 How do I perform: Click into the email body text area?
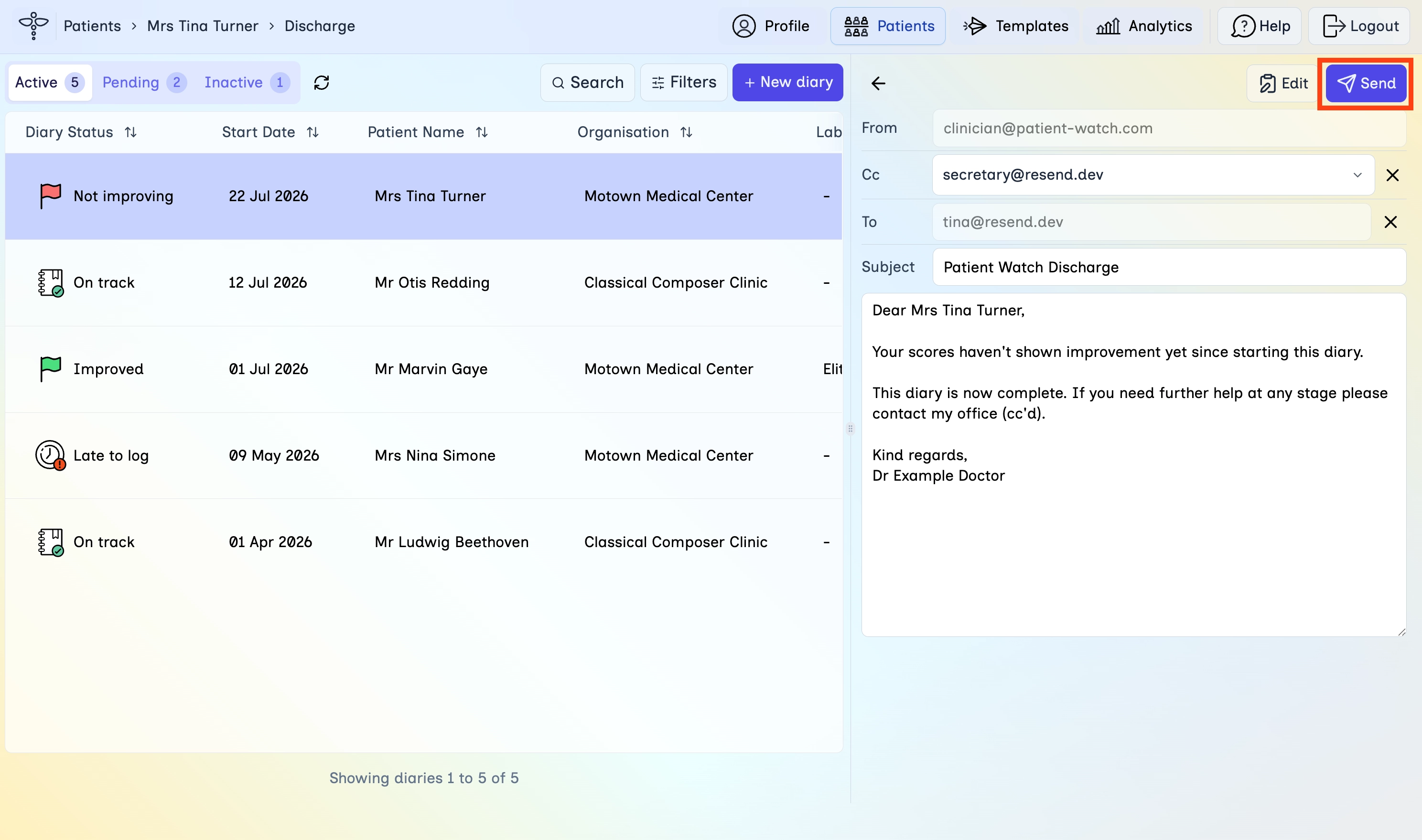pos(1133,464)
